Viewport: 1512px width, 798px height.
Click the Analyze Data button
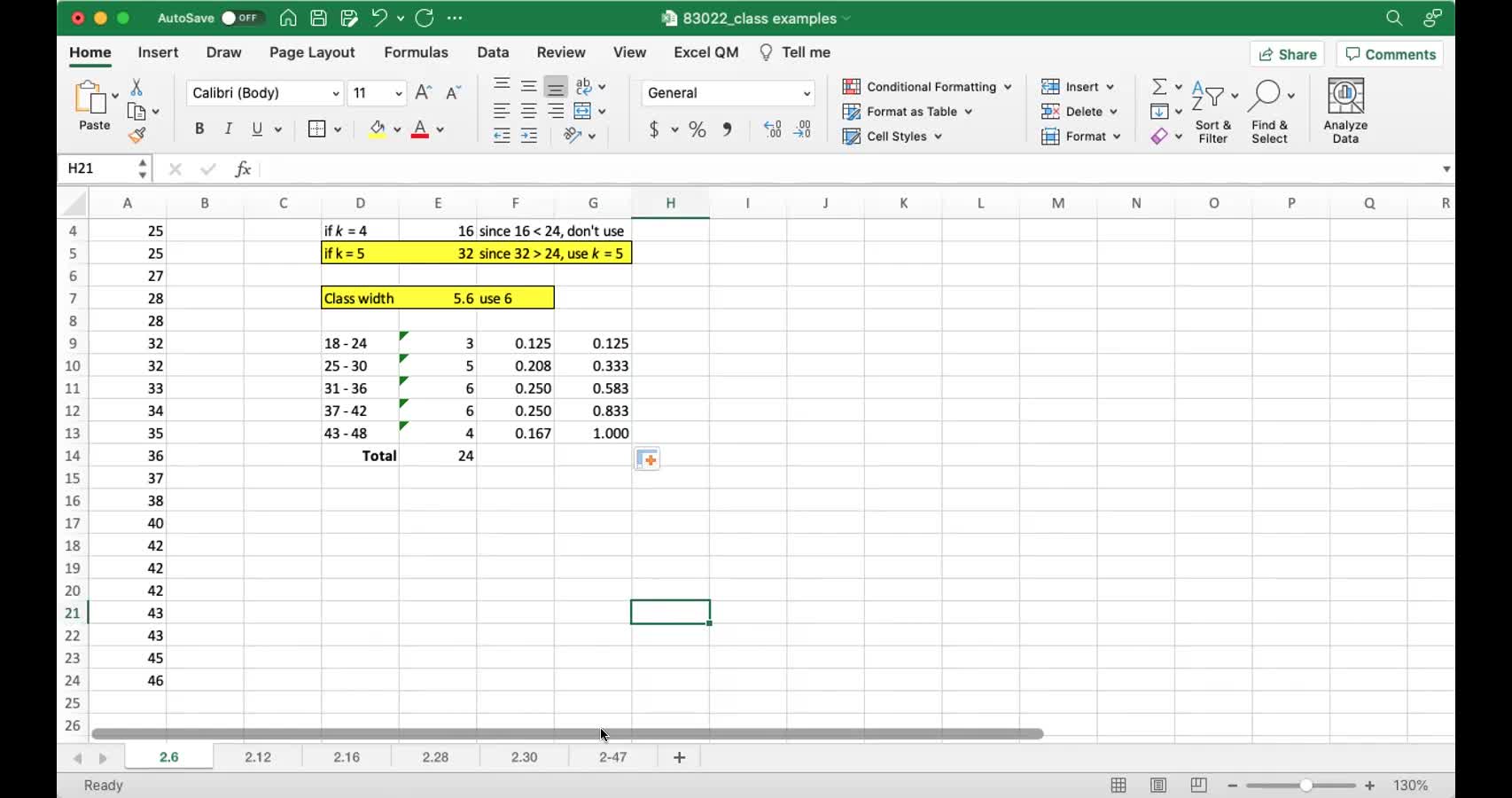point(1345,112)
